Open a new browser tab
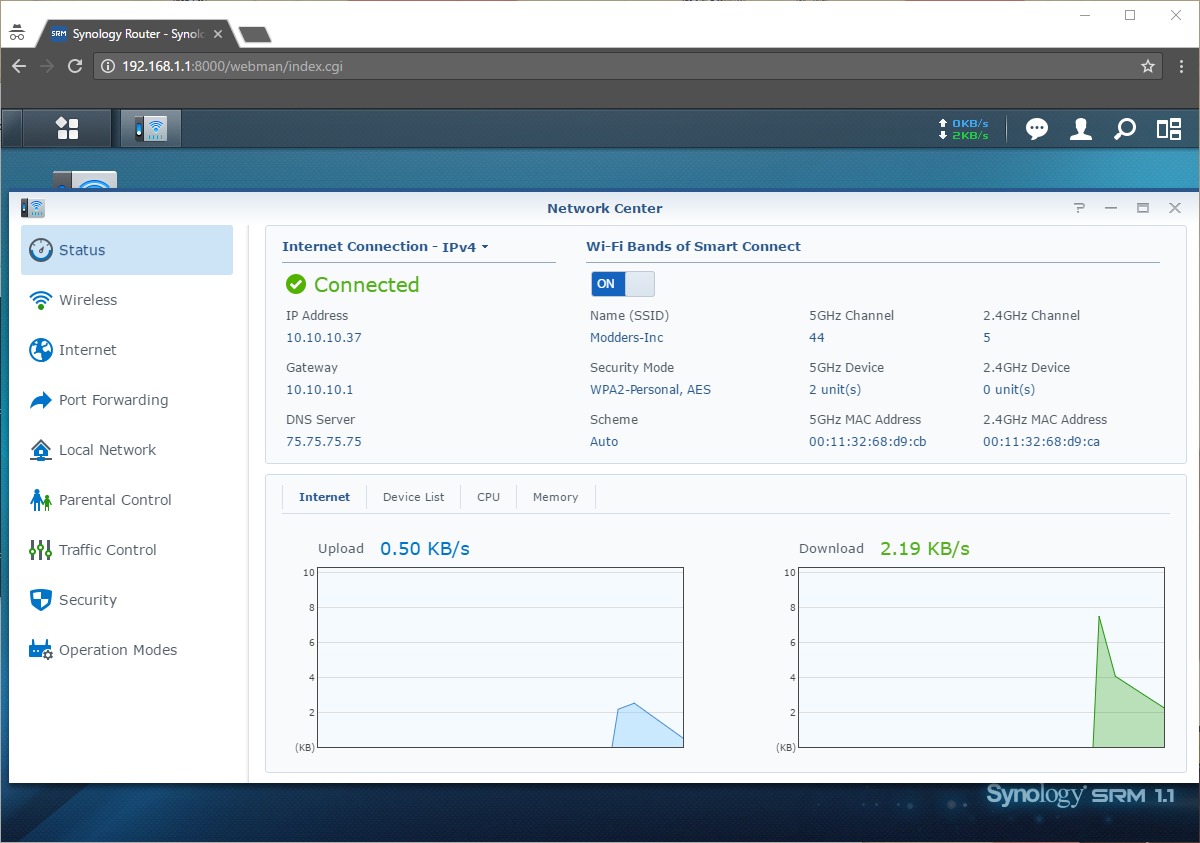The width and height of the screenshot is (1200, 843). [255, 35]
